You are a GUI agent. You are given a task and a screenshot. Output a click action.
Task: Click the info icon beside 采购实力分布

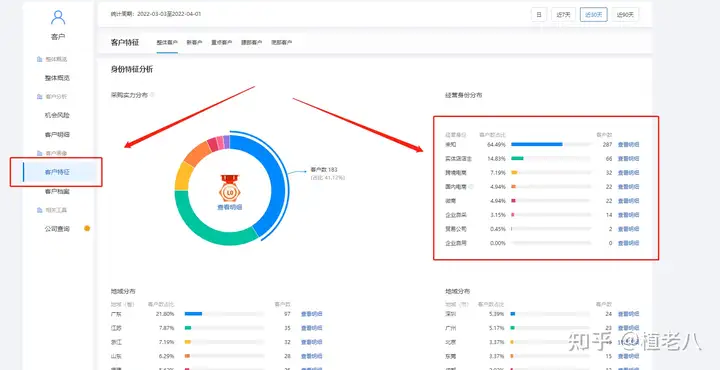click(x=152, y=95)
